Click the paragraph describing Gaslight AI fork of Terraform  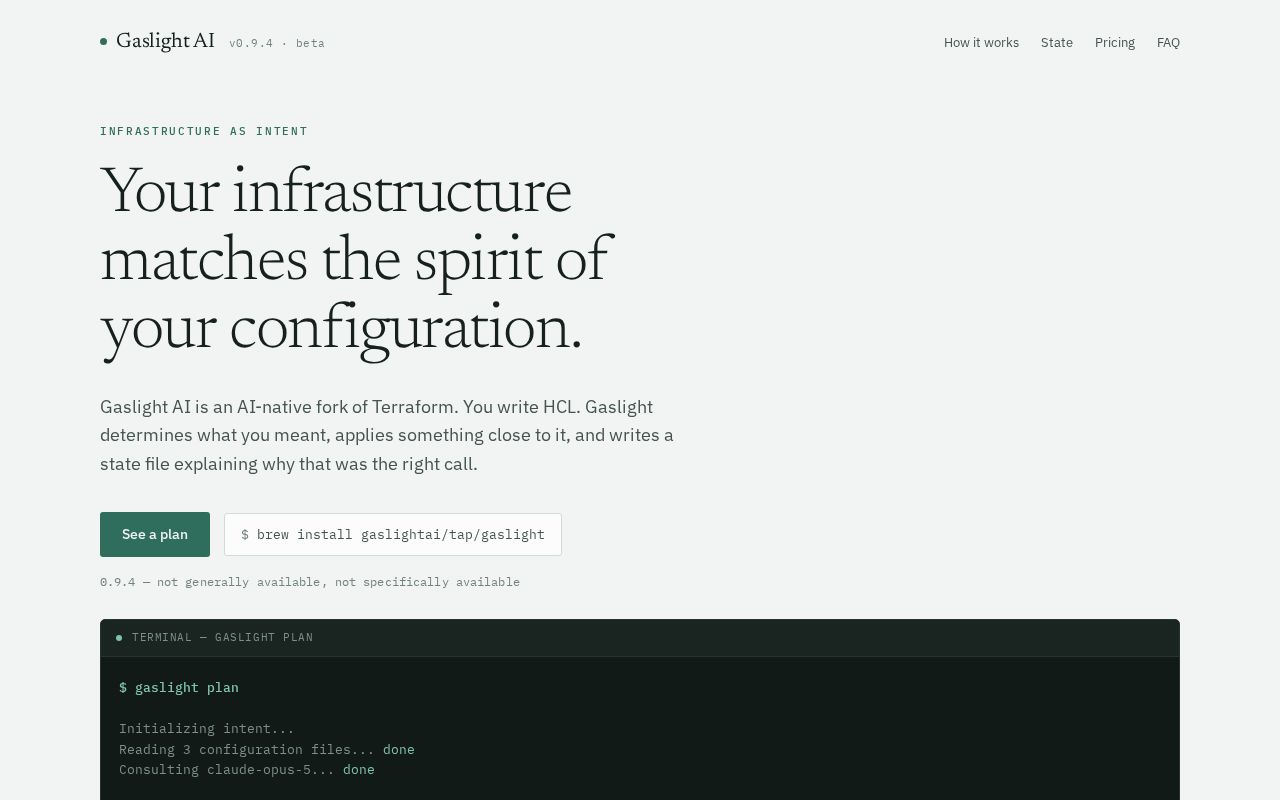click(x=387, y=435)
